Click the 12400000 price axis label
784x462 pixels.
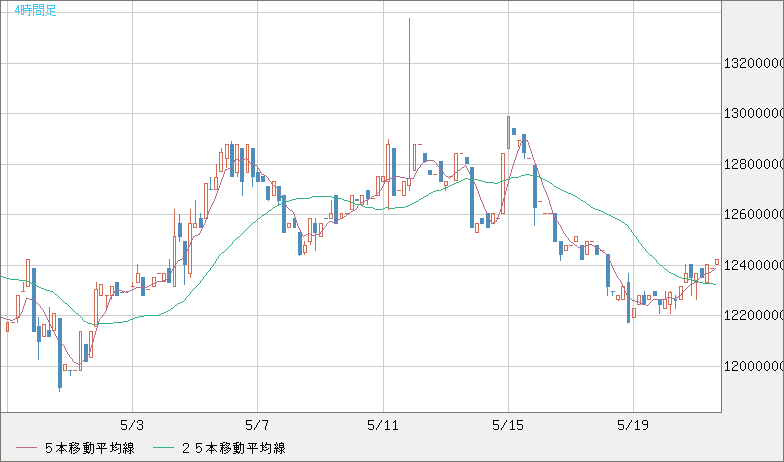pos(754,265)
